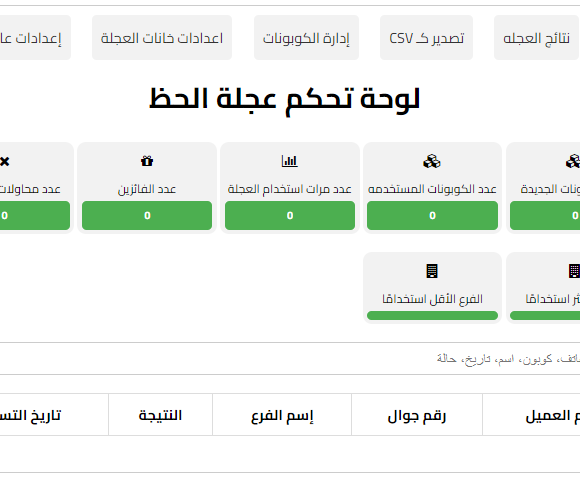Click the gift icon above عدد الفائزين
The height and width of the screenshot is (497, 580).
(x=147, y=161)
